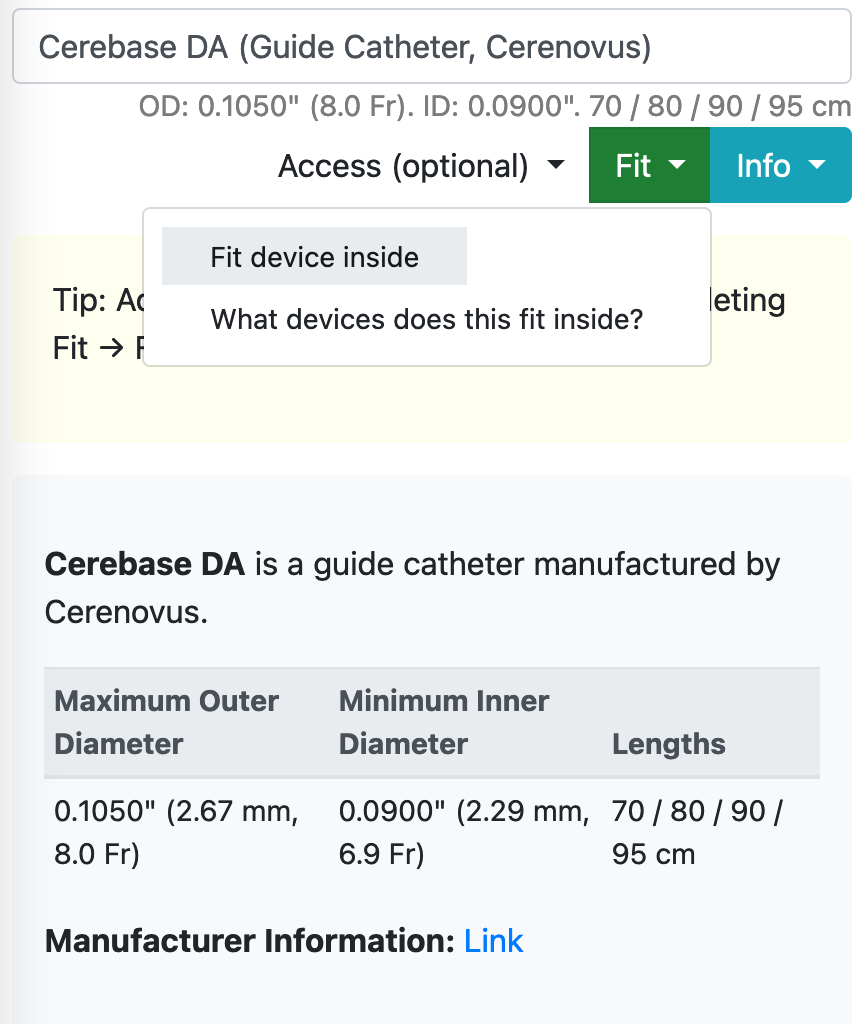Click the Manufacturer Information label

249,941
